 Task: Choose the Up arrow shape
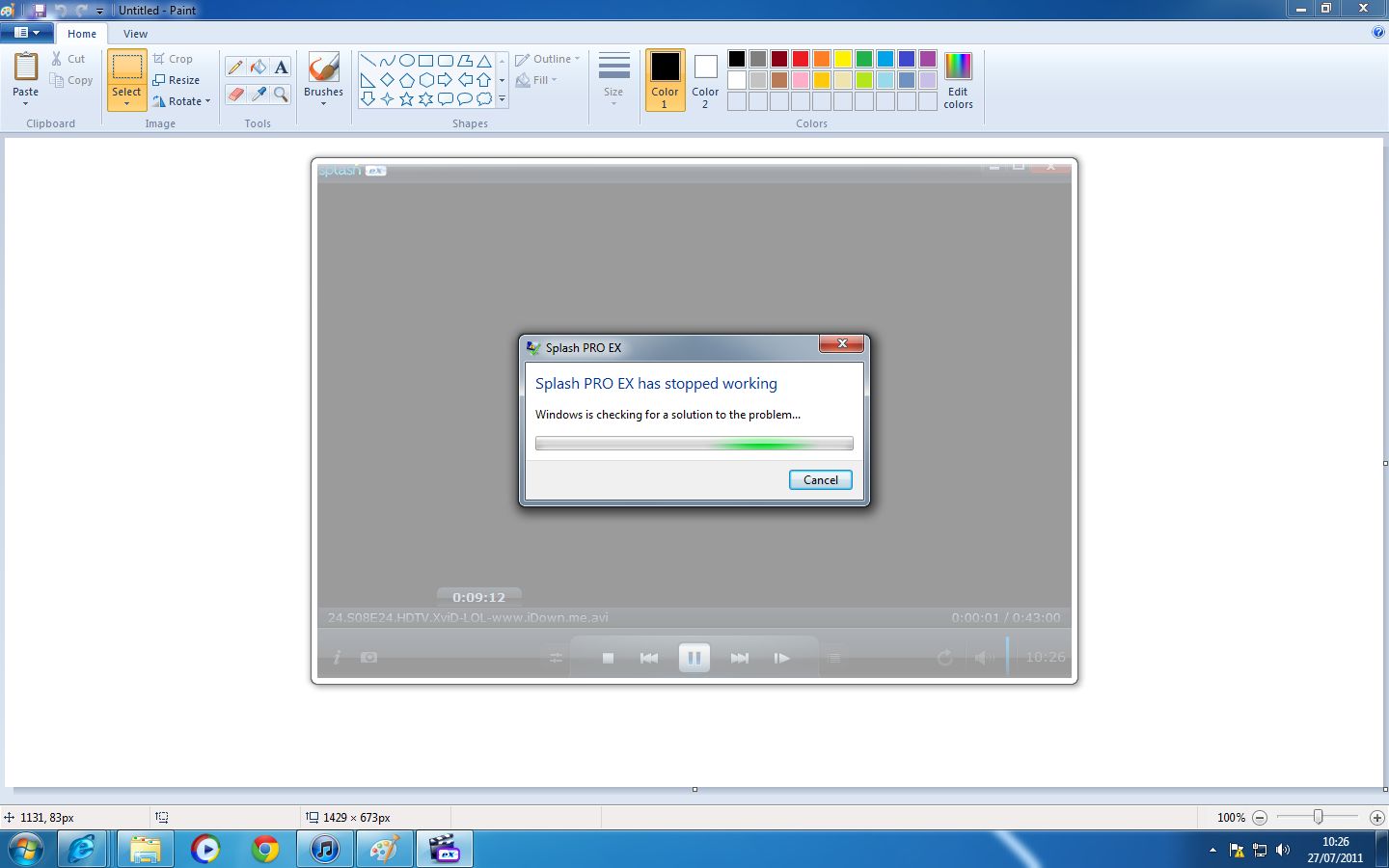pyautogui.click(x=484, y=80)
